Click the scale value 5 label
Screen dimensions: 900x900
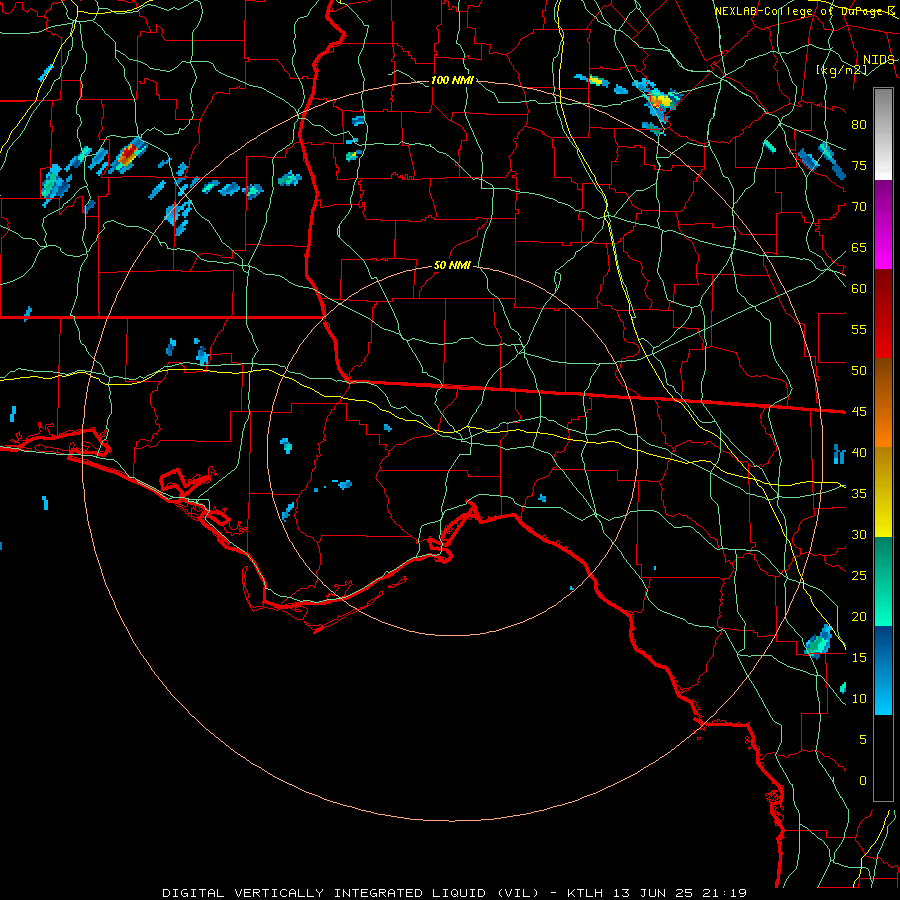tap(863, 739)
